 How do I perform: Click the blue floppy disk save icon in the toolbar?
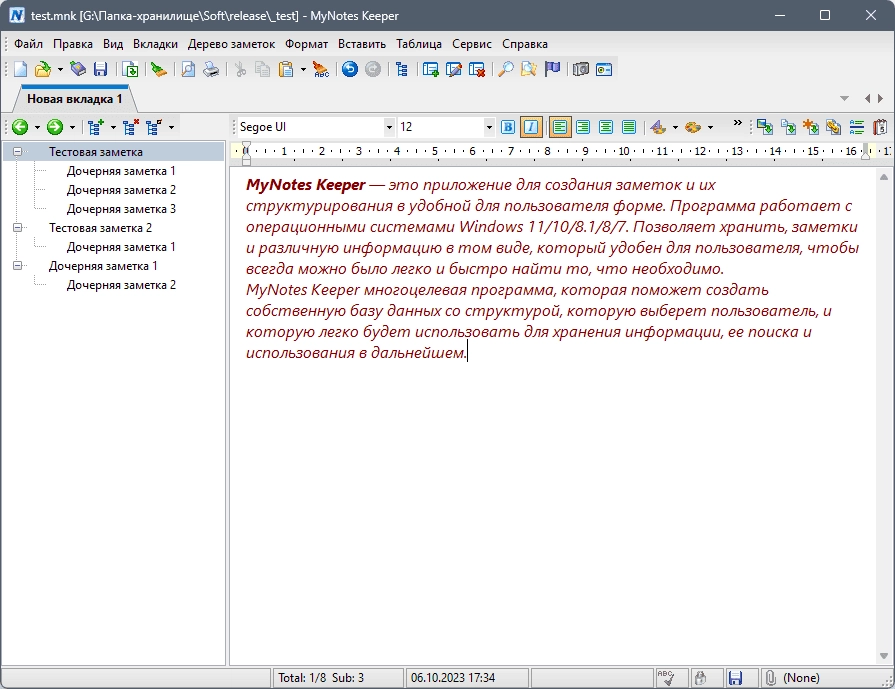click(100, 70)
